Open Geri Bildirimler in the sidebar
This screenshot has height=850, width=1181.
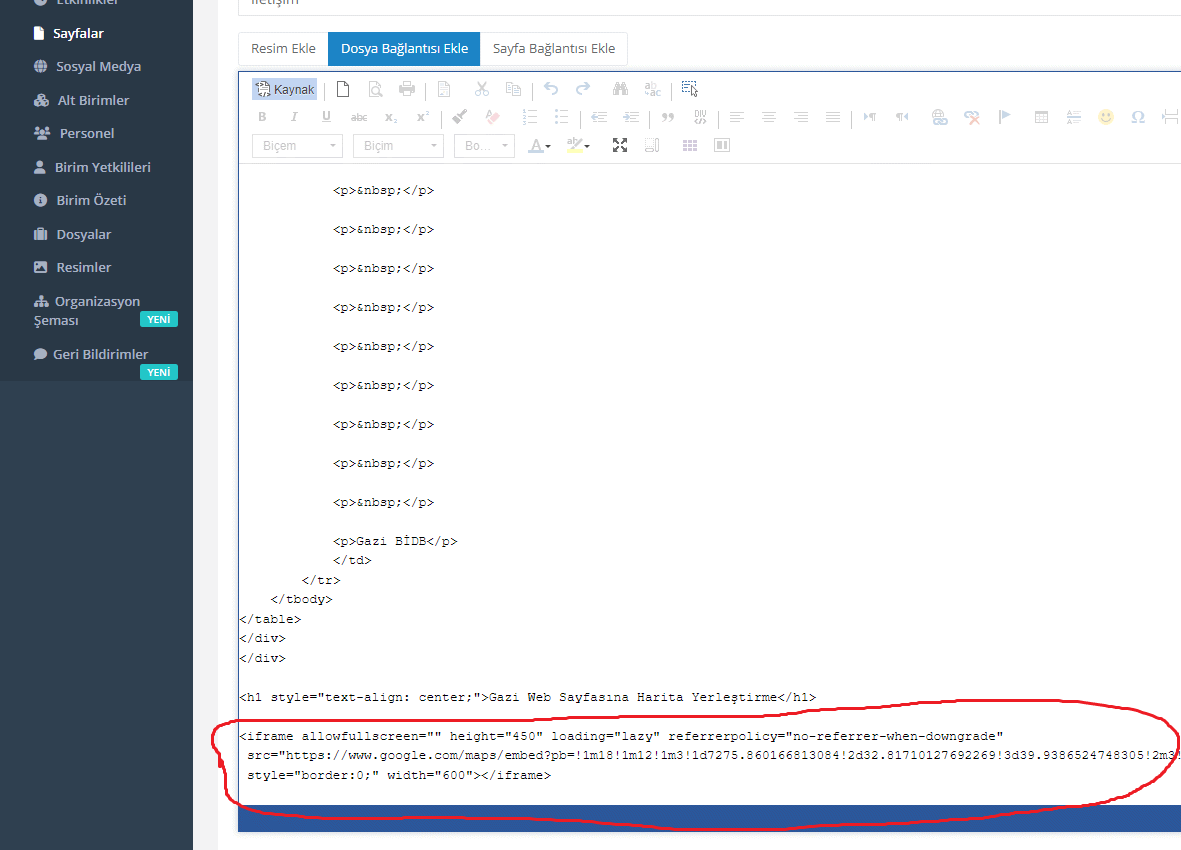pos(91,354)
